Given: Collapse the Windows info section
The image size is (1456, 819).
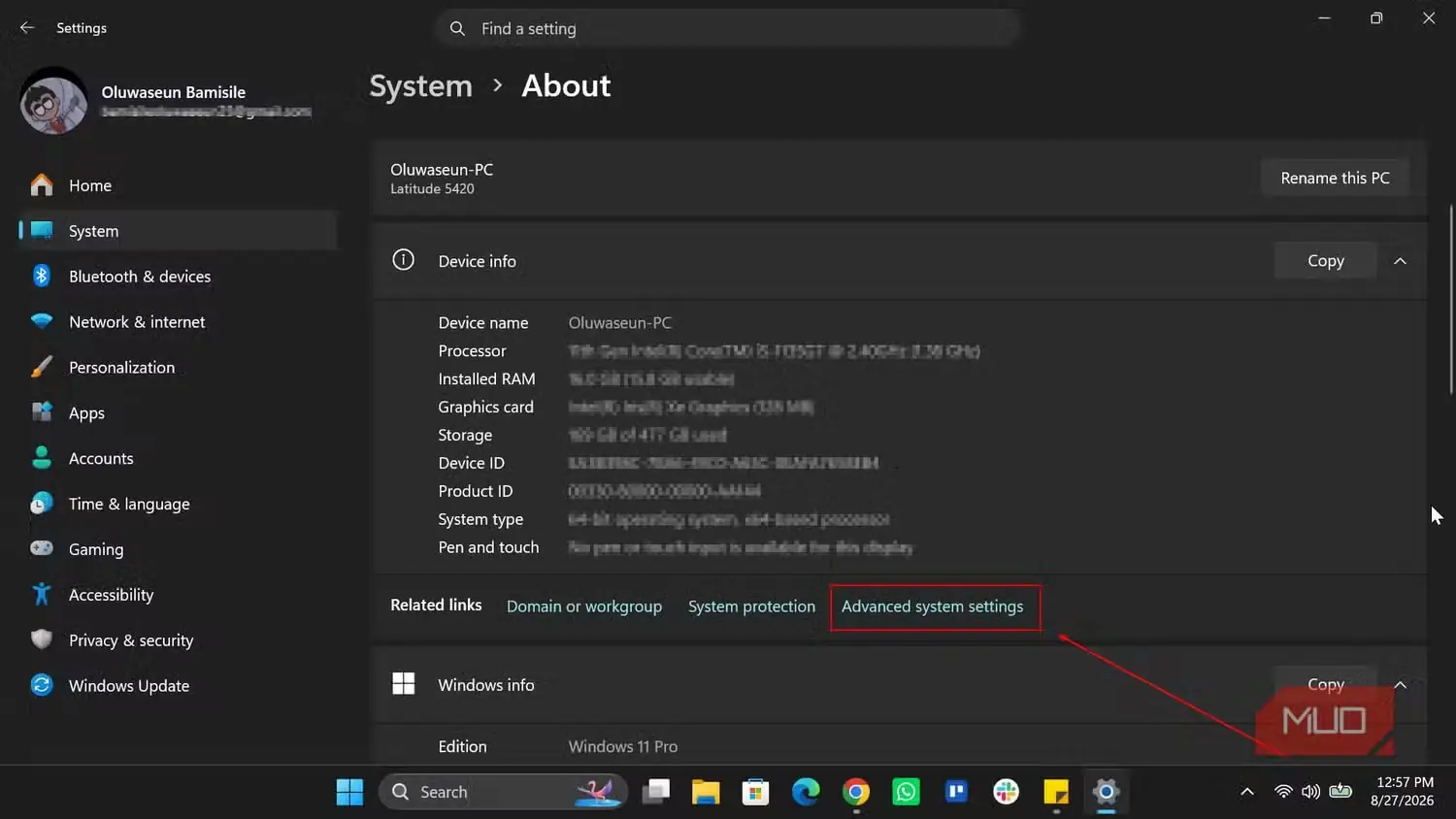Looking at the screenshot, I should pos(1400,685).
